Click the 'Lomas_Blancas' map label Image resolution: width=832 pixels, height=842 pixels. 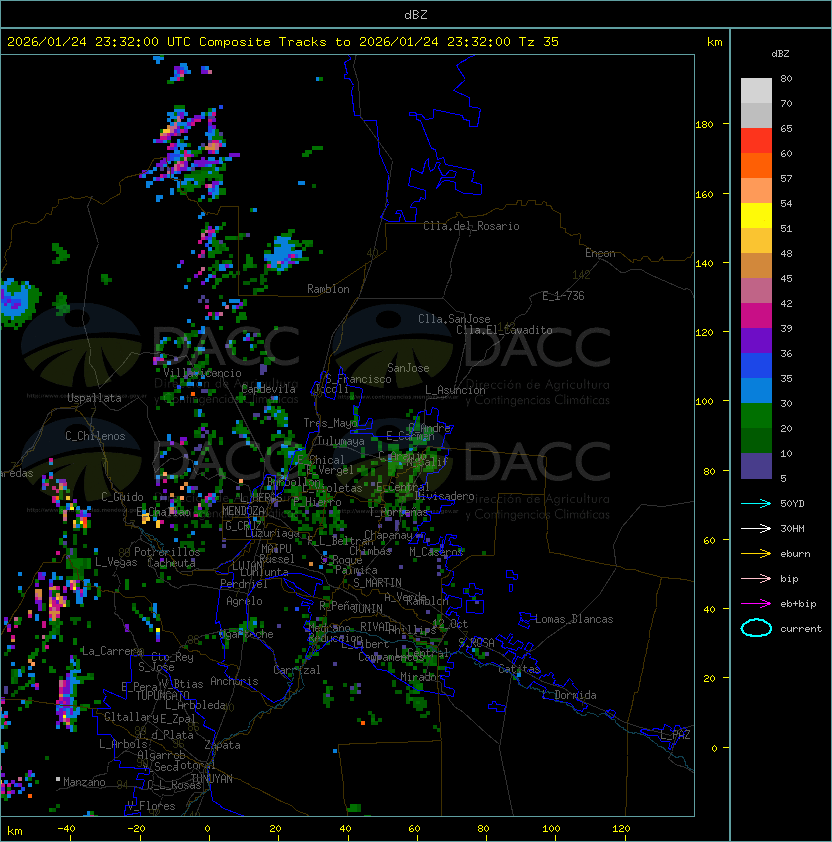pos(574,619)
